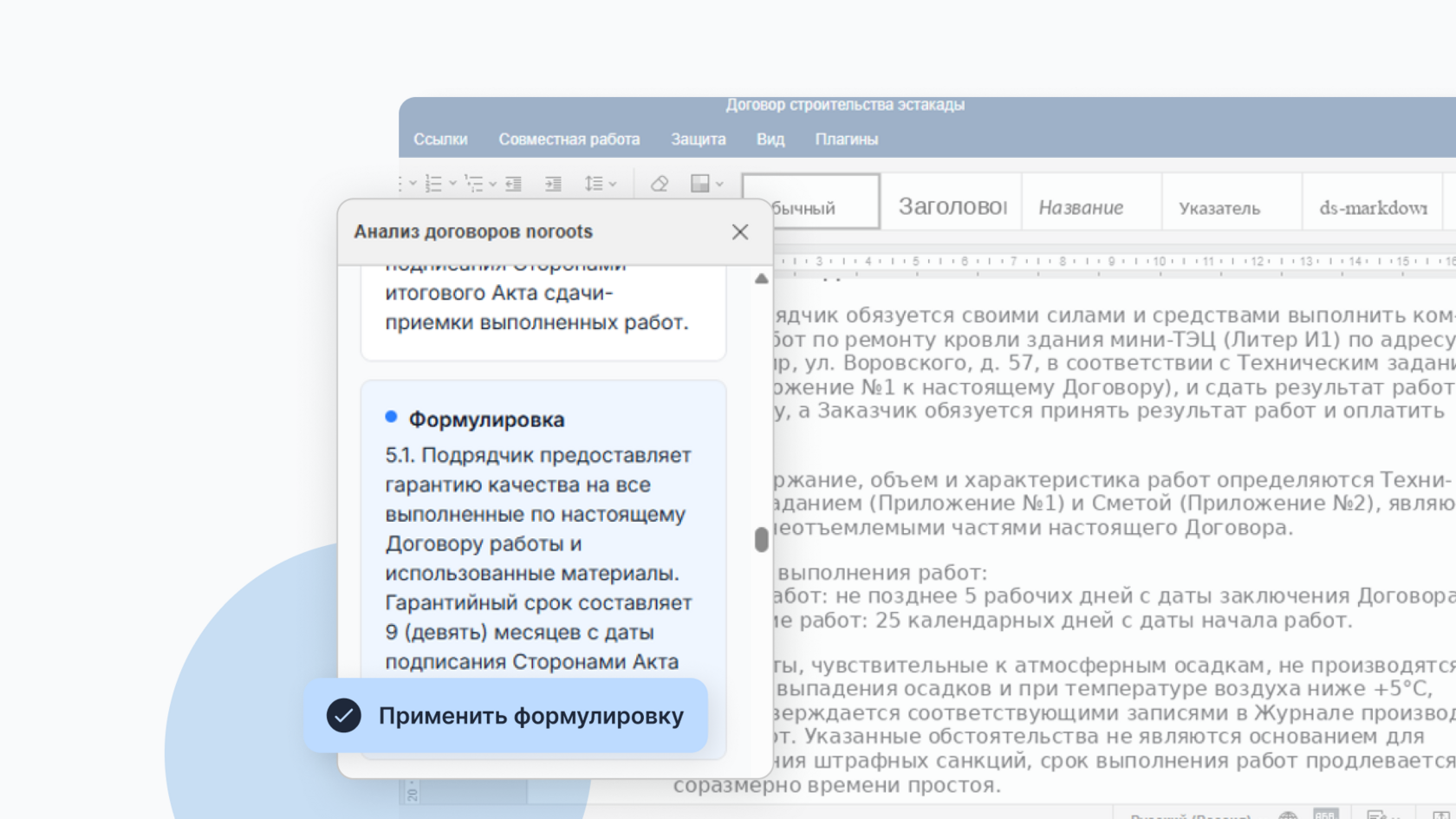Viewport: 1456px width, 819px height.
Task: Open the Совместная работа tab
Action: click(x=569, y=140)
